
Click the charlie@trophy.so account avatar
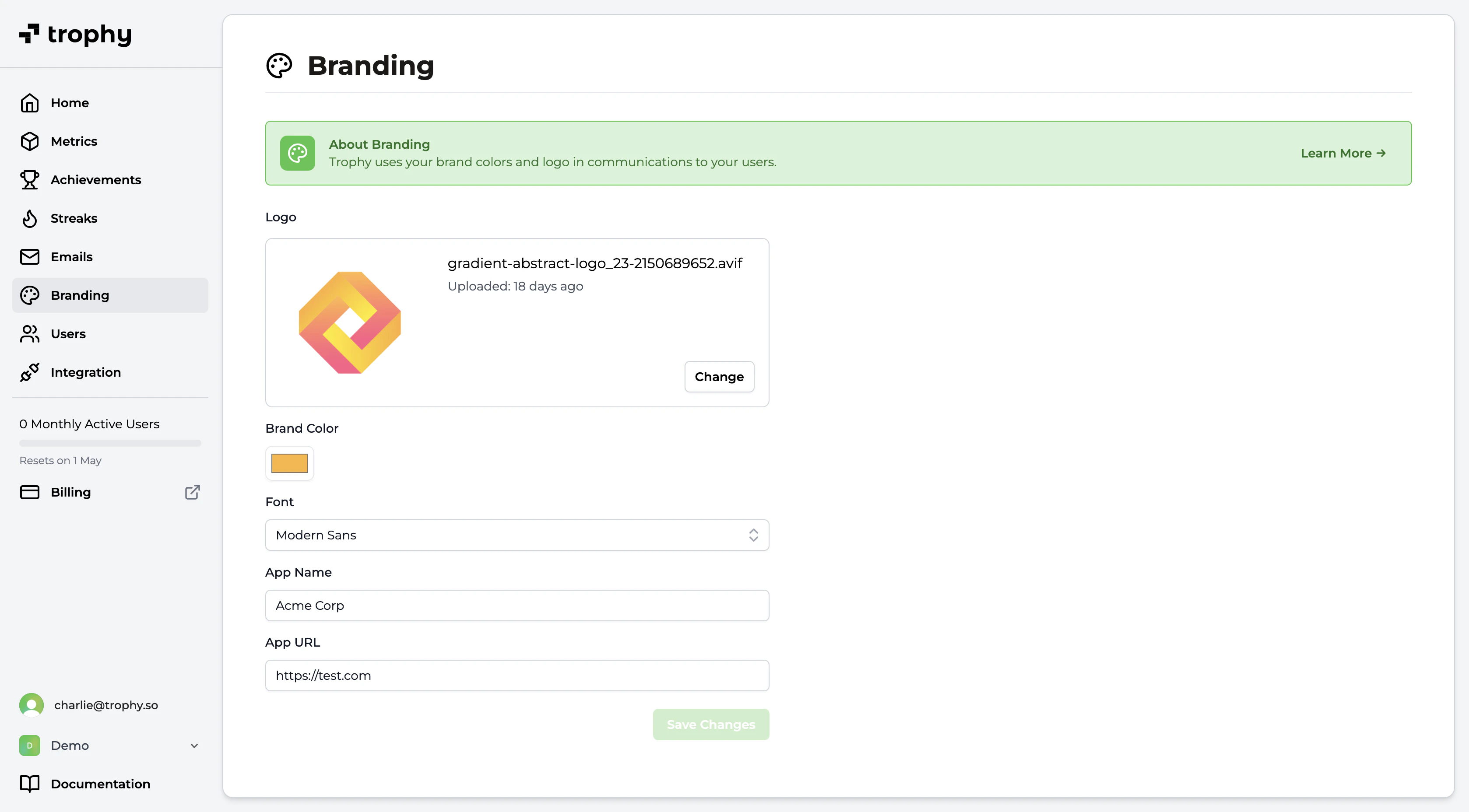point(32,705)
